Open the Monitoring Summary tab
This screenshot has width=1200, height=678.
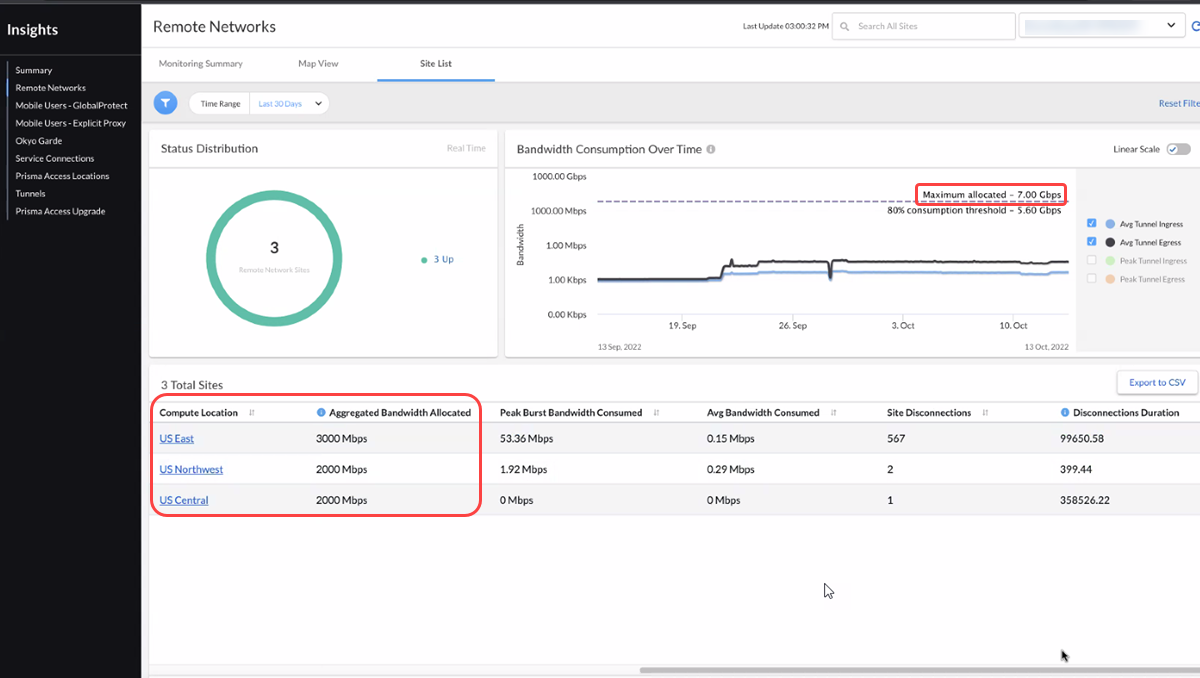[x=201, y=64]
